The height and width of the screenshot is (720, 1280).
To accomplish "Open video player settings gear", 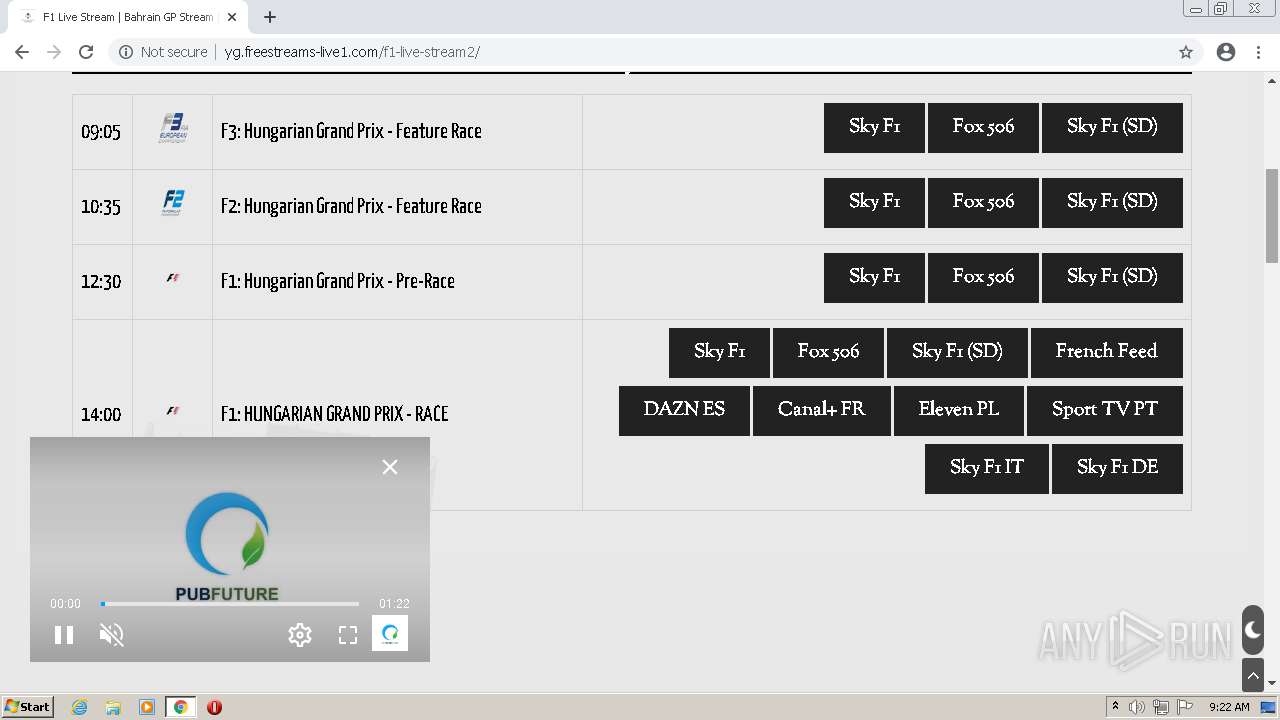I will tap(300, 635).
